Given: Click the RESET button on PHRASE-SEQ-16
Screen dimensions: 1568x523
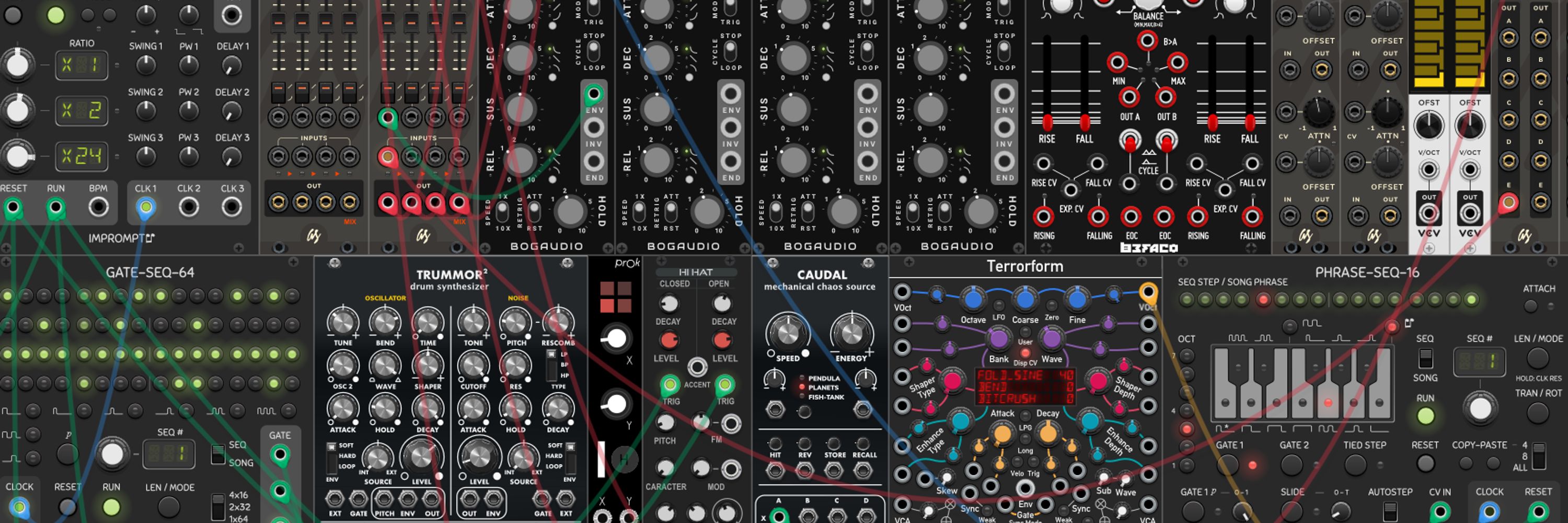Looking at the screenshot, I should point(1425,464).
